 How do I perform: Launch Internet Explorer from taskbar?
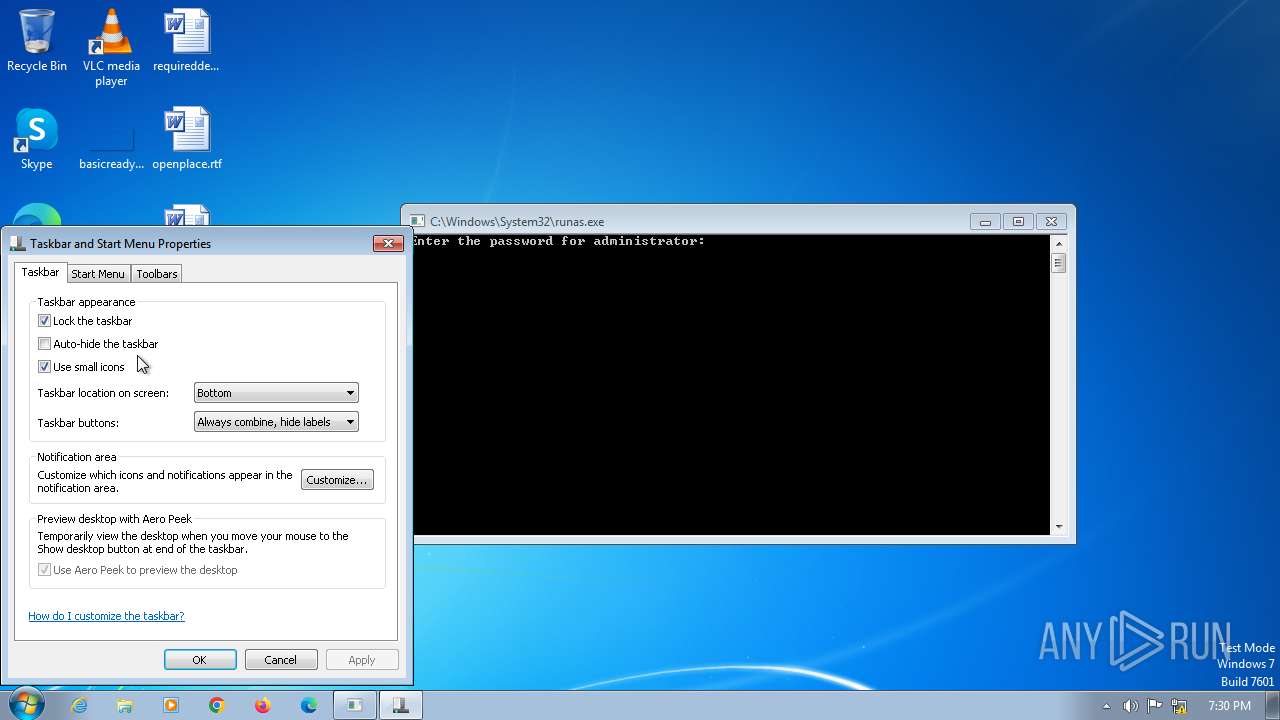(x=79, y=705)
